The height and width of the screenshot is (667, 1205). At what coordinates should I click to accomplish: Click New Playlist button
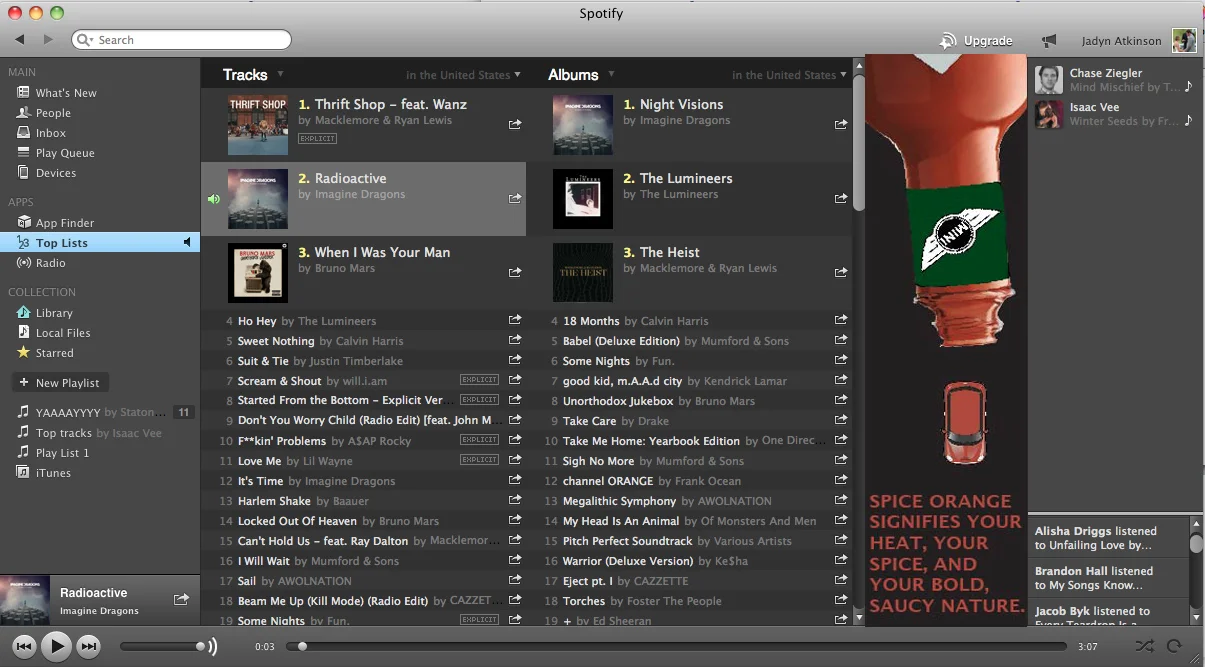[x=59, y=383]
